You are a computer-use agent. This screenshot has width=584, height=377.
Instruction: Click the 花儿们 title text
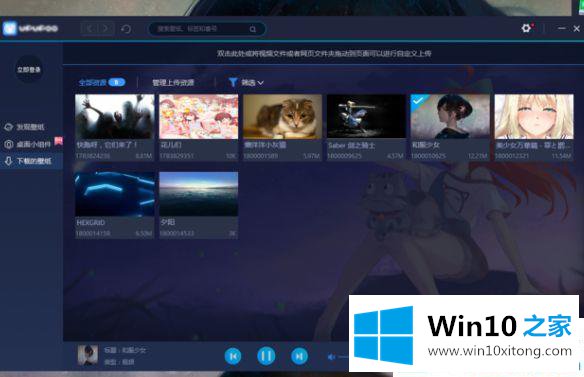(x=171, y=145)
